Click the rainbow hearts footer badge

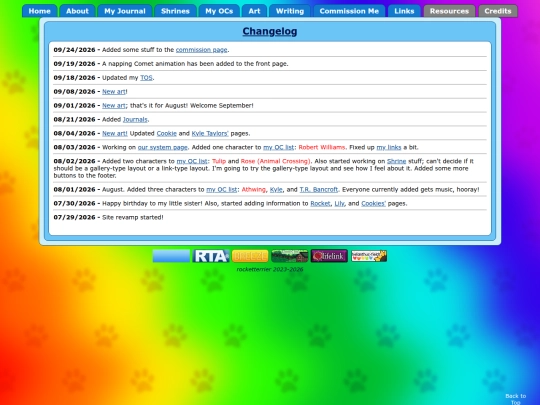(369, 256)
